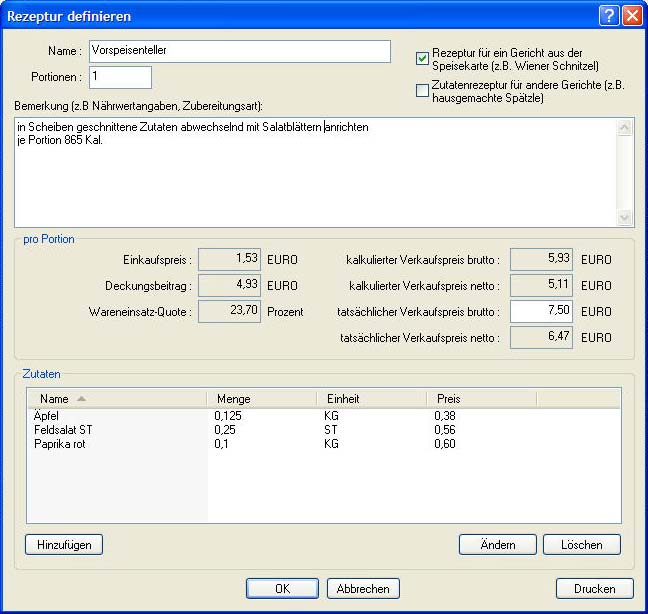Enable Zutatenrezeptur für andere Gerichte checkbox
The width and height of the screenshot is (648, 614).
click(x=422, y=90)
